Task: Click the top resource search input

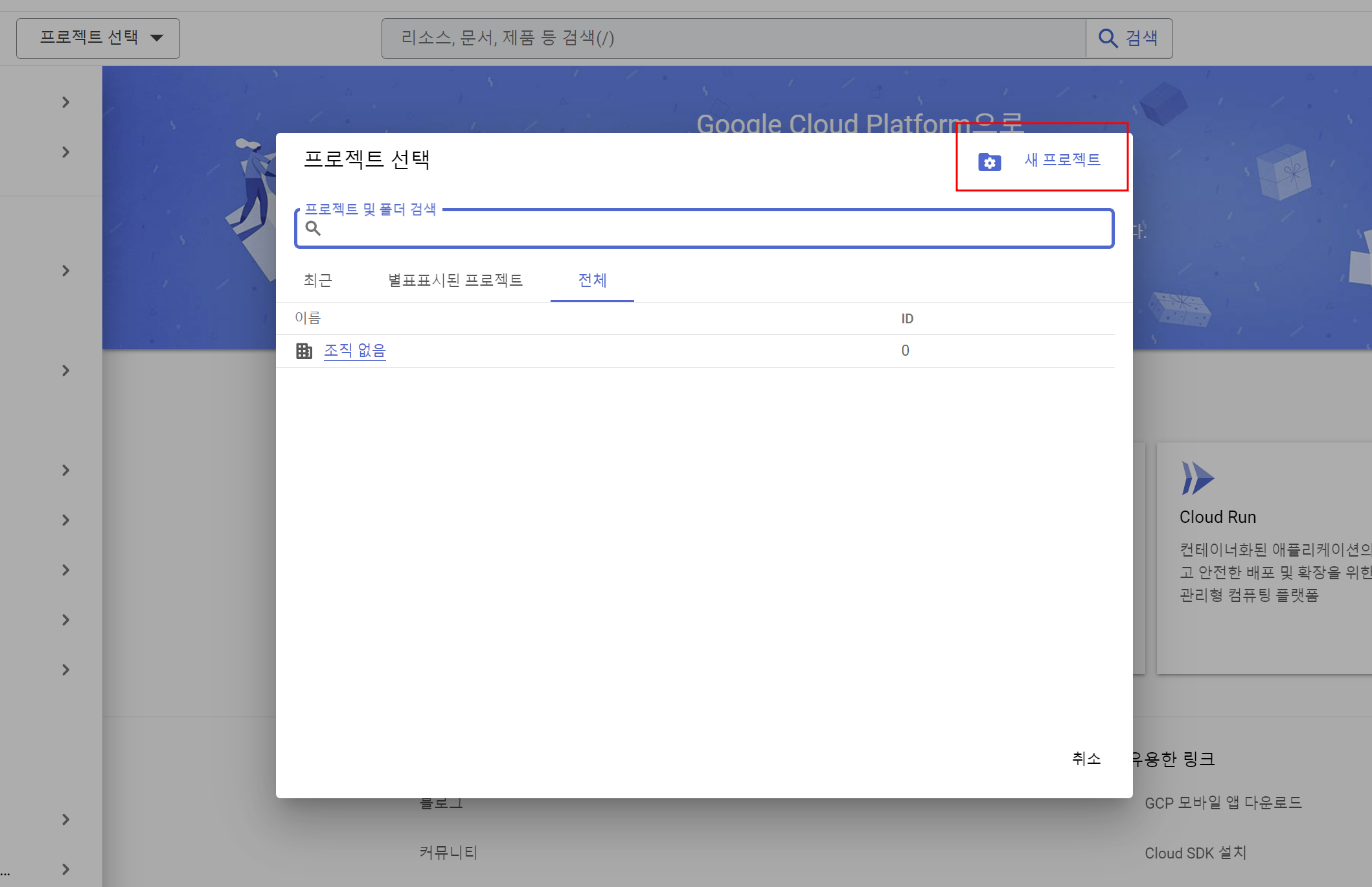Action: [732, 38]
